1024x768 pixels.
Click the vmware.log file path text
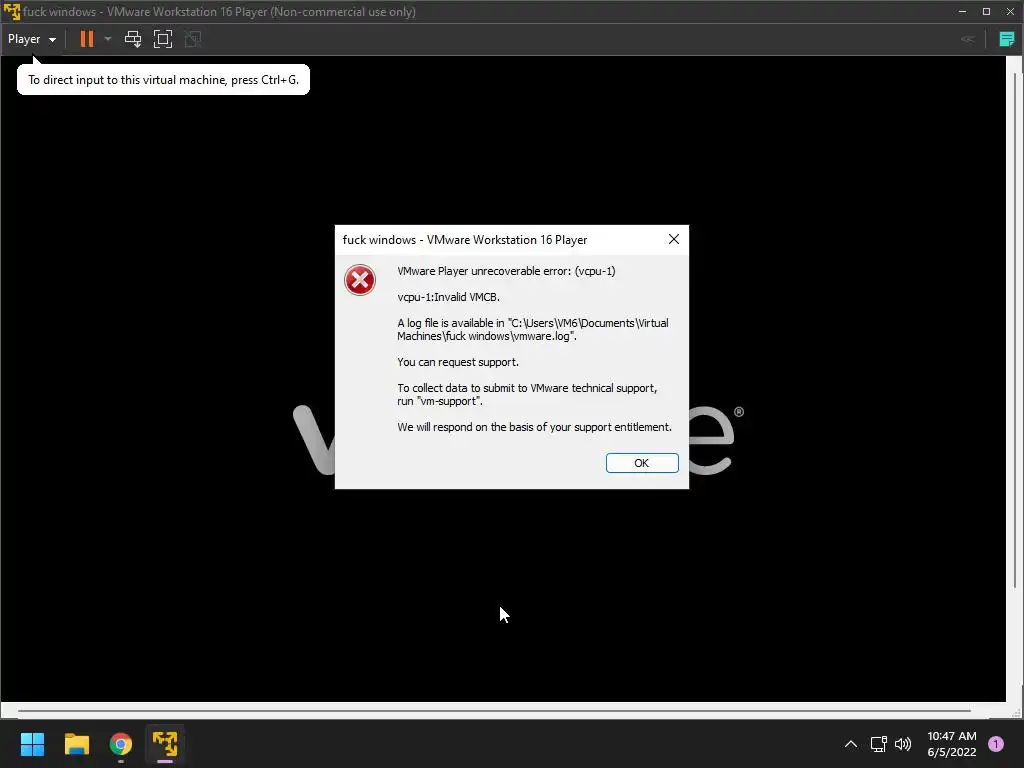[532, 329]
